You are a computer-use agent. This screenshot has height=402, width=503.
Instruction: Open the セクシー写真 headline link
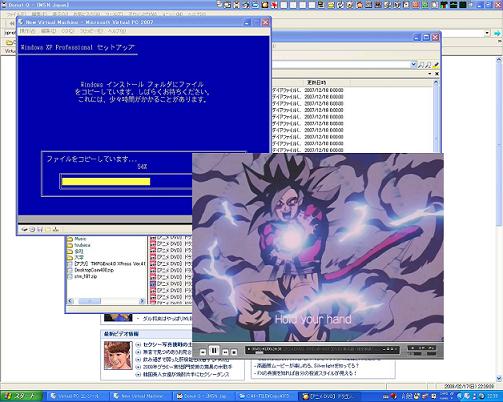168,344
